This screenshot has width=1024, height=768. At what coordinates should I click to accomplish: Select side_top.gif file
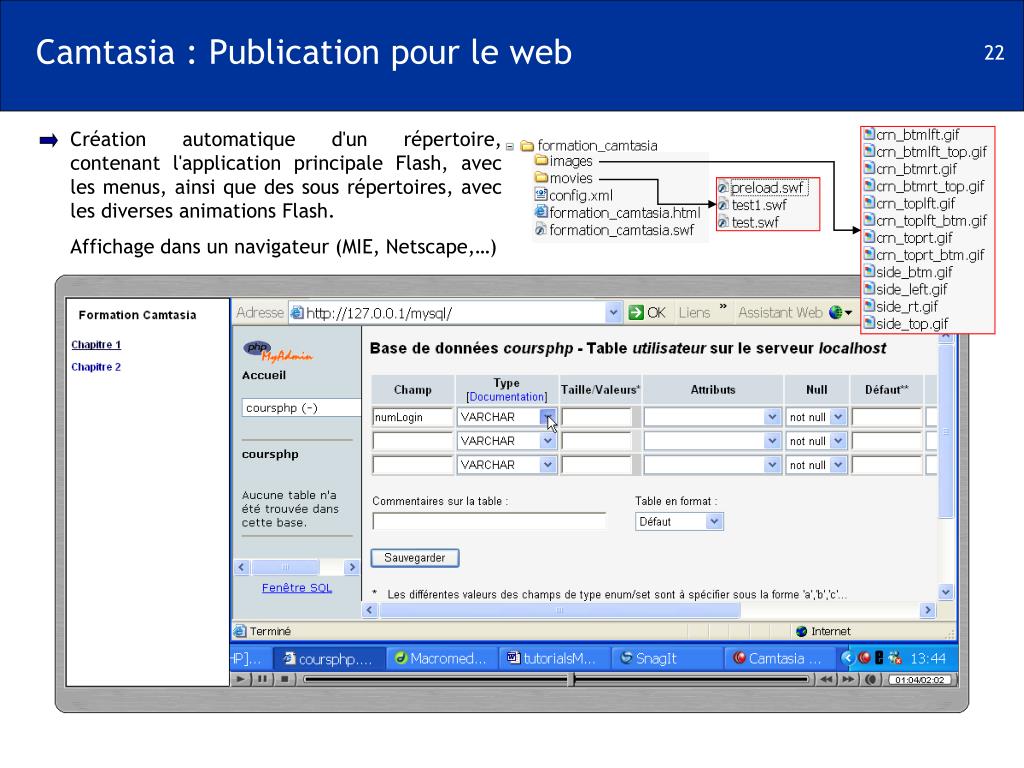pyautogui.click(x=906, y=323)
